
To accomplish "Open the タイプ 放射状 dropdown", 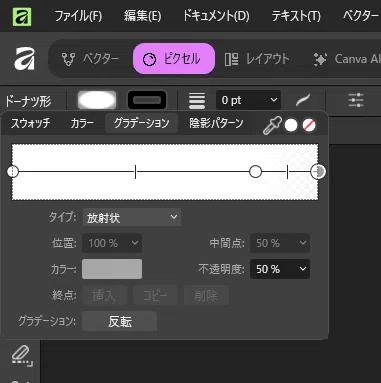I will (132, 218).
